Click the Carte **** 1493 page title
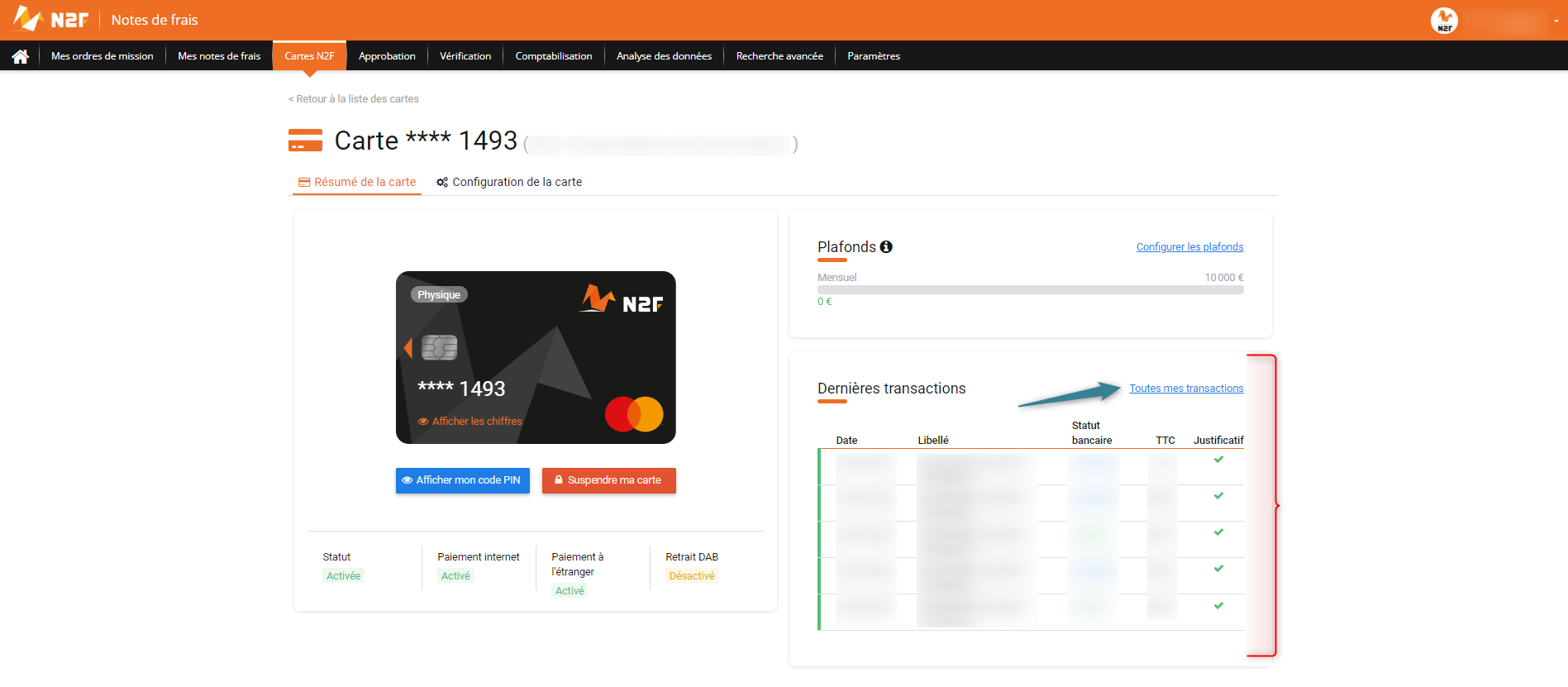 [x=426, y=141]
